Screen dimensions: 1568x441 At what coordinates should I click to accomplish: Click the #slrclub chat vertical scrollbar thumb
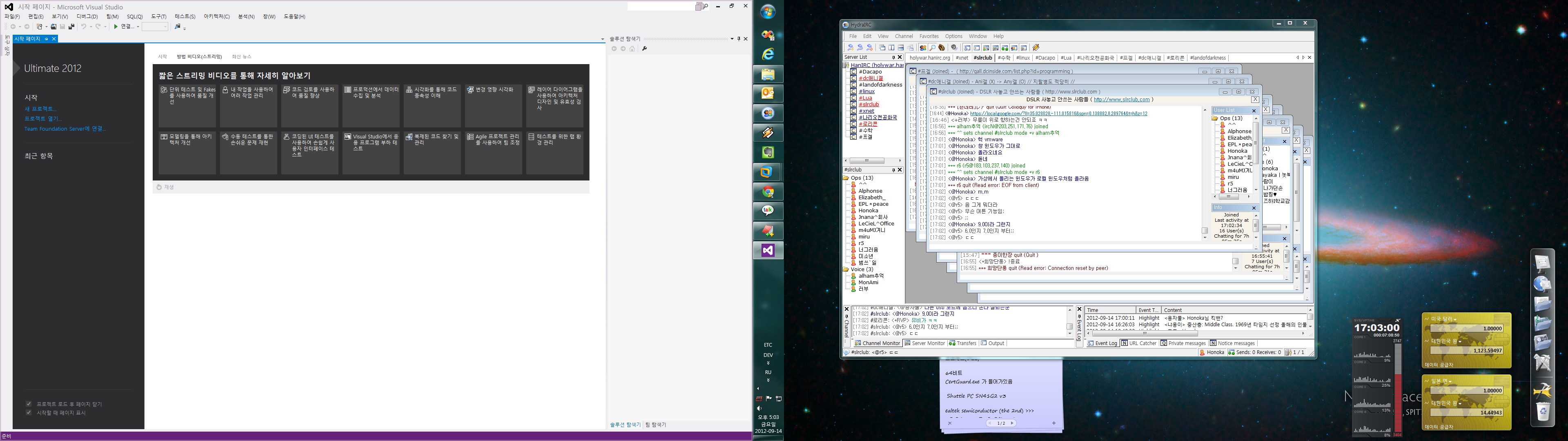pos(1204,231)
